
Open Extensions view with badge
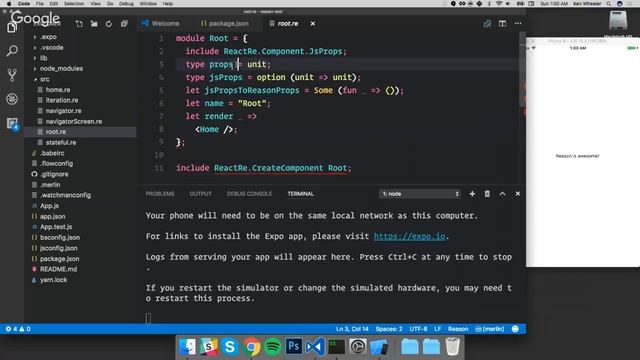pos(12,124)
